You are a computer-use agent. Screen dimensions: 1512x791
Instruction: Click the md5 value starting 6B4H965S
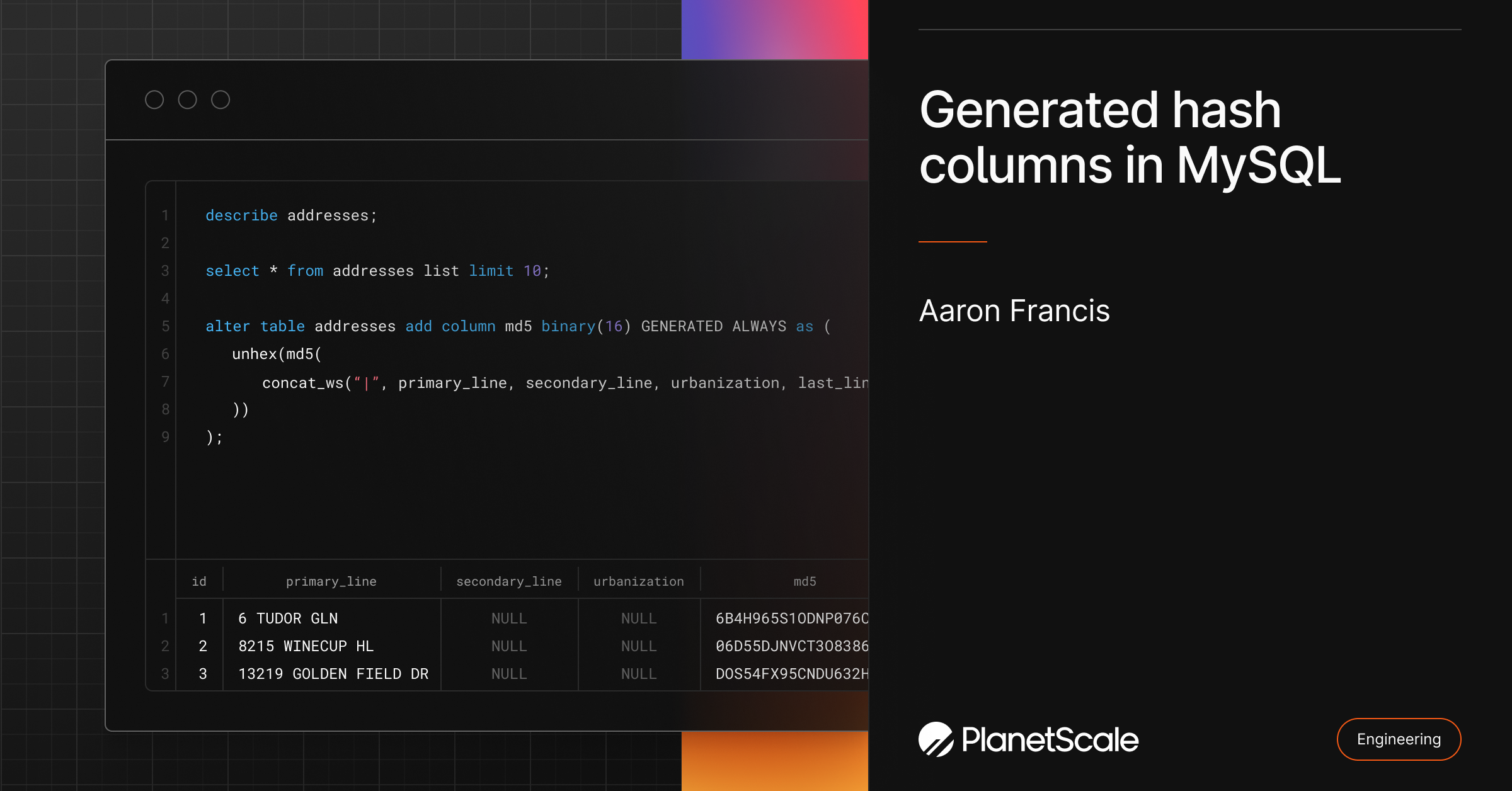click(x=792, y=618)
